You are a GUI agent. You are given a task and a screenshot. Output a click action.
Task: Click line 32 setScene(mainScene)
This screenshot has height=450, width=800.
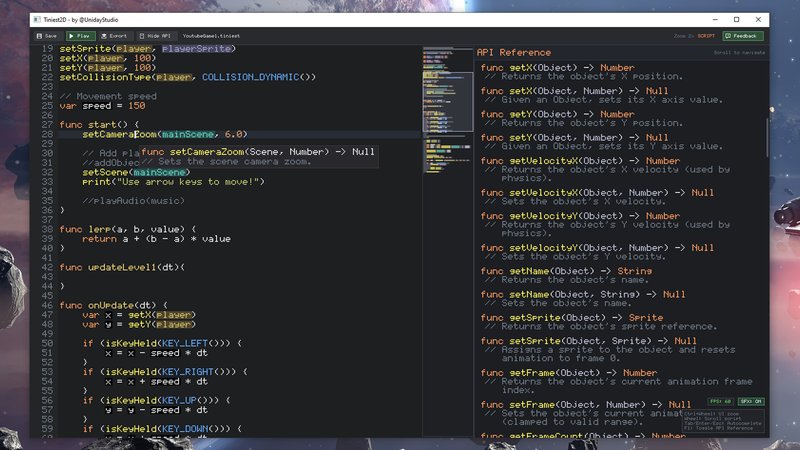tap(136, 172)
